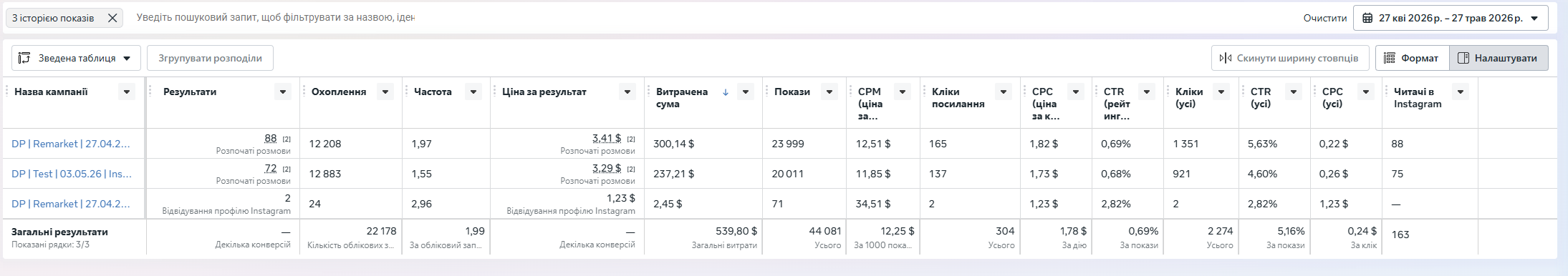Click all clicks value '1 351' cell
The image size is (1568, 276).
pyautogui.click(x=1185, y=144)
